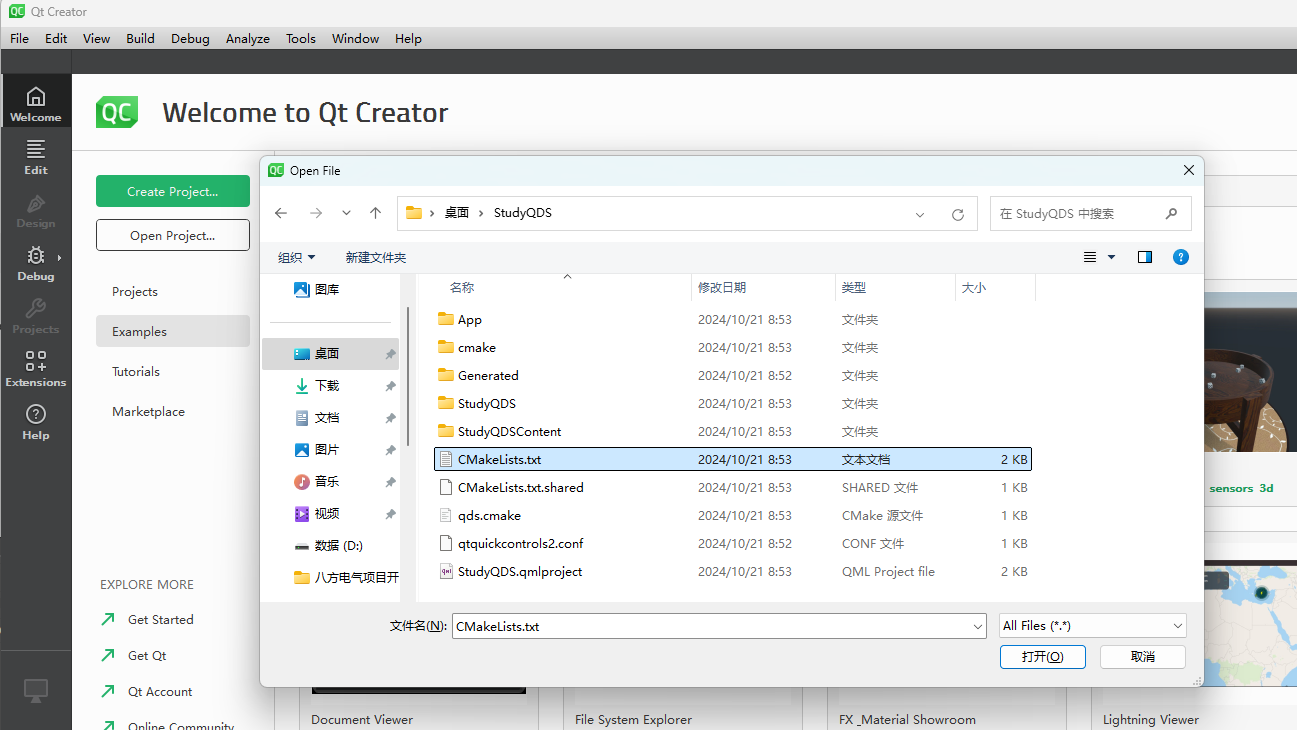The image size is (1297, 730).
Task: Click the 文件名 filename input field
Action: pos(711,626)
